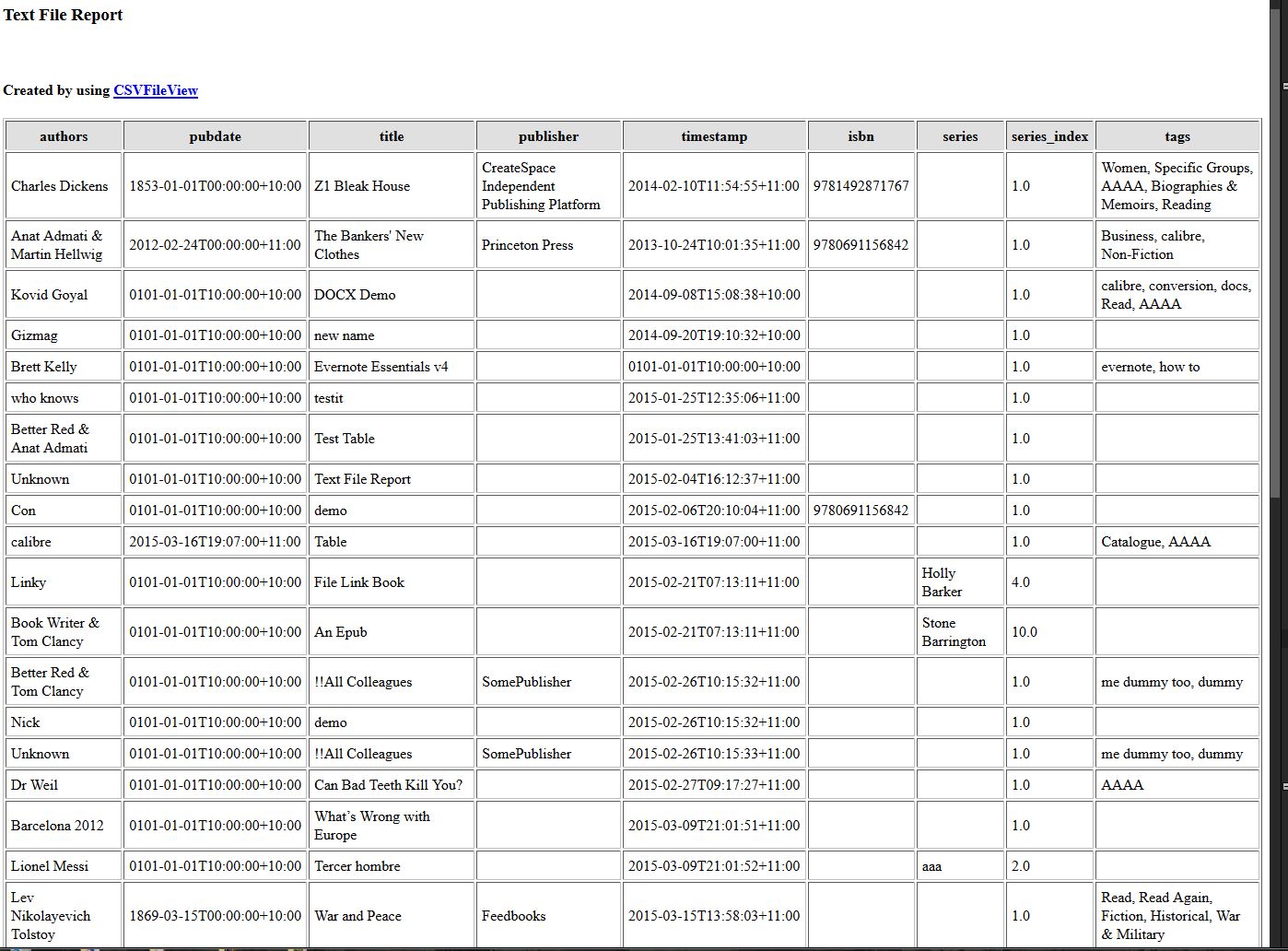Click the 'Catalogue, AAAA' tags cell

click(1177, 542)
